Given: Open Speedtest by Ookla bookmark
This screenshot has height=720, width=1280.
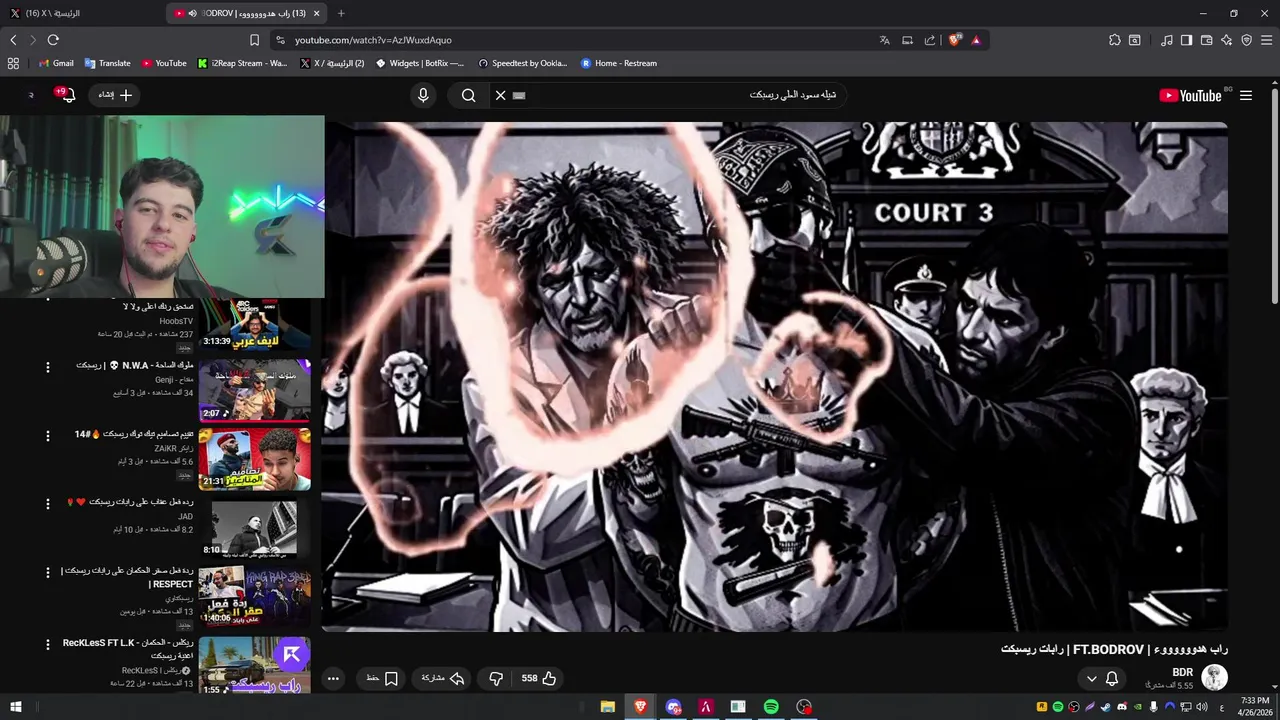Looking at the screenshot, I should click(x=523, y=63).
